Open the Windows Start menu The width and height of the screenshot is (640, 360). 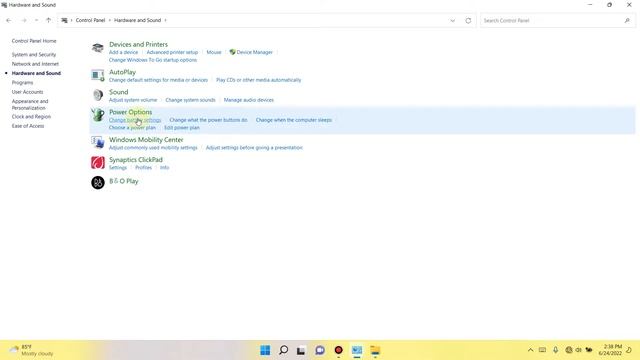[x=265, y=350]
